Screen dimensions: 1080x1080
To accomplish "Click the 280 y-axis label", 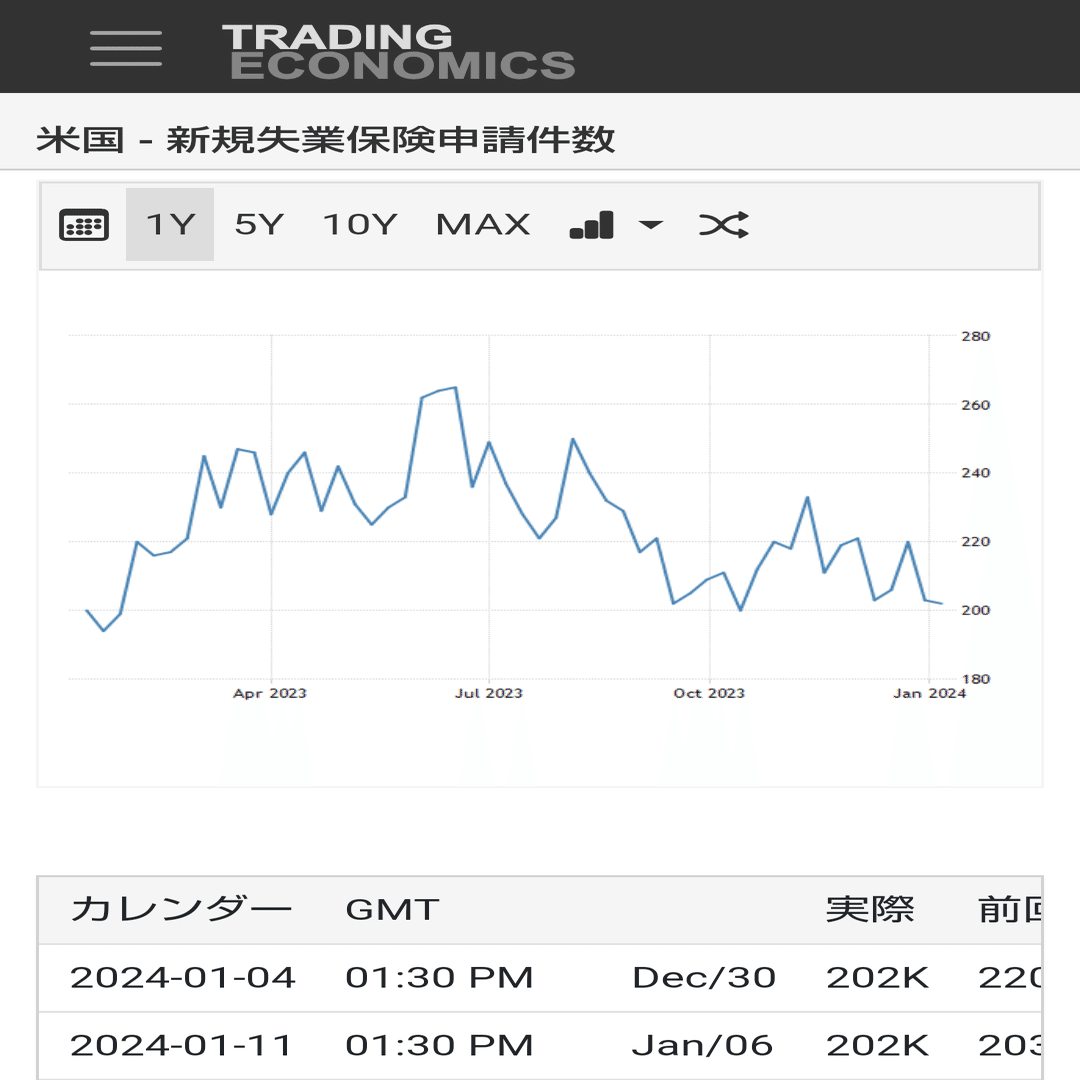I will click(975, 336).
